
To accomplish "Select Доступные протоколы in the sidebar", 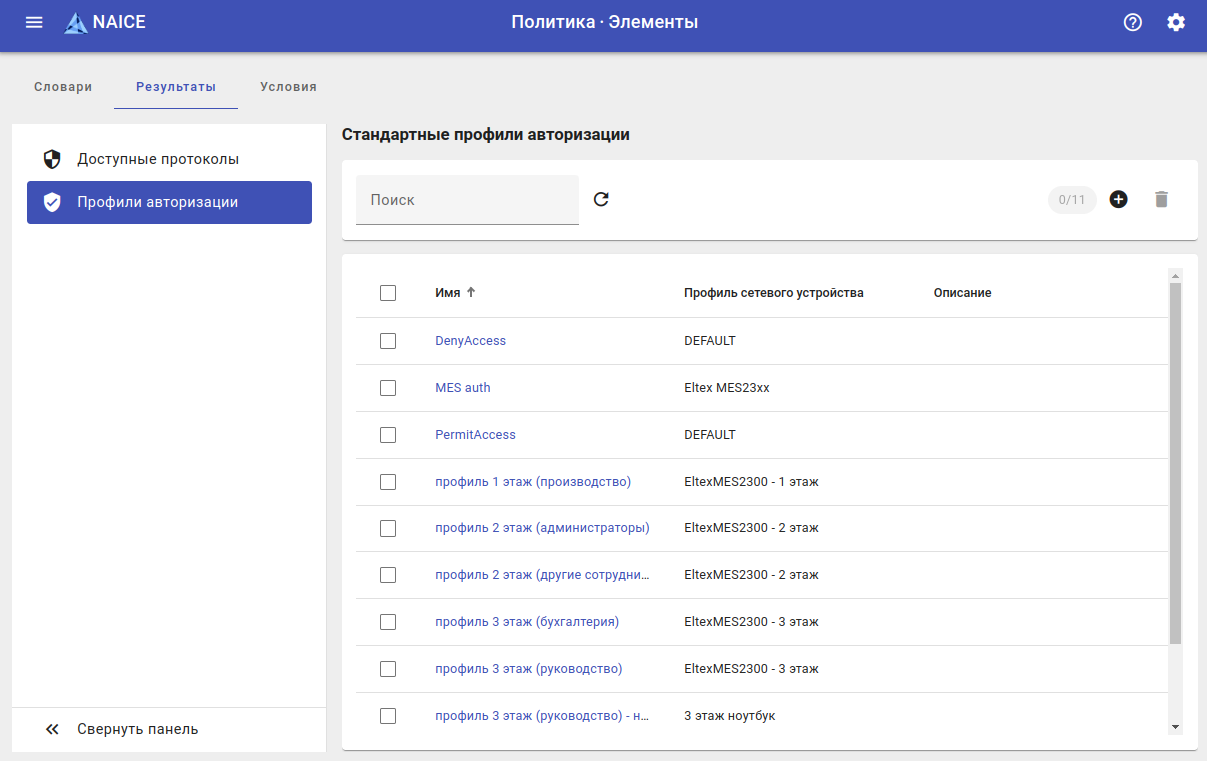I will click(158, 159).
